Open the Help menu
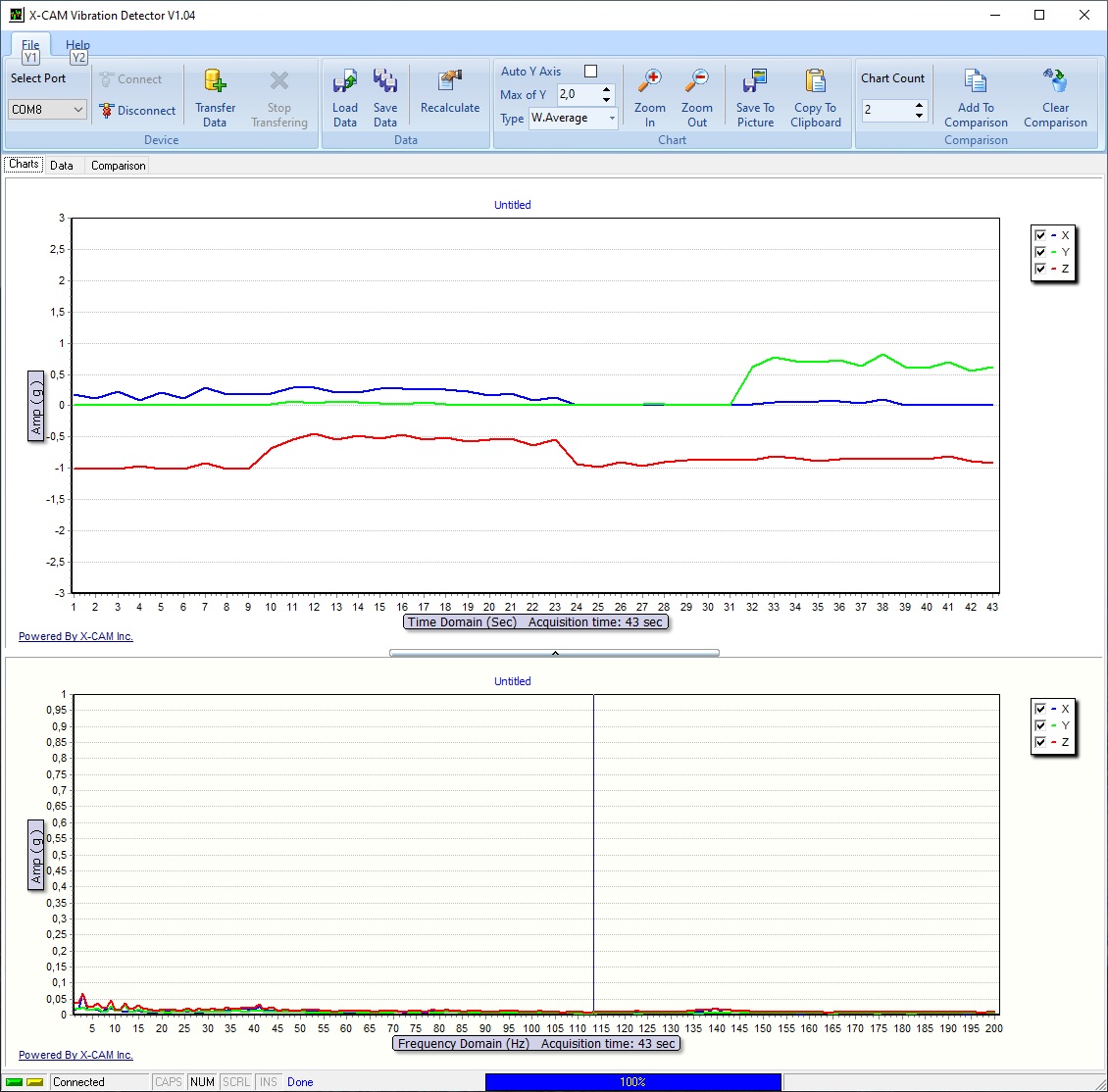The width and height of the screenshot is (1108, 1092). click(x=77, y=44)
